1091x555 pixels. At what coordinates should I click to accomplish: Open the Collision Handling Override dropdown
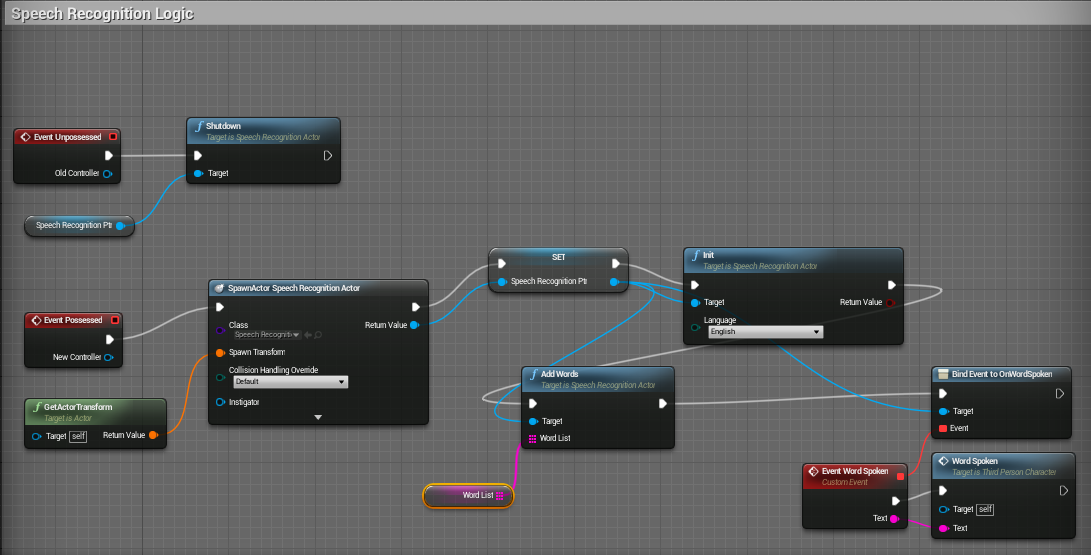[x=290, y=382]
